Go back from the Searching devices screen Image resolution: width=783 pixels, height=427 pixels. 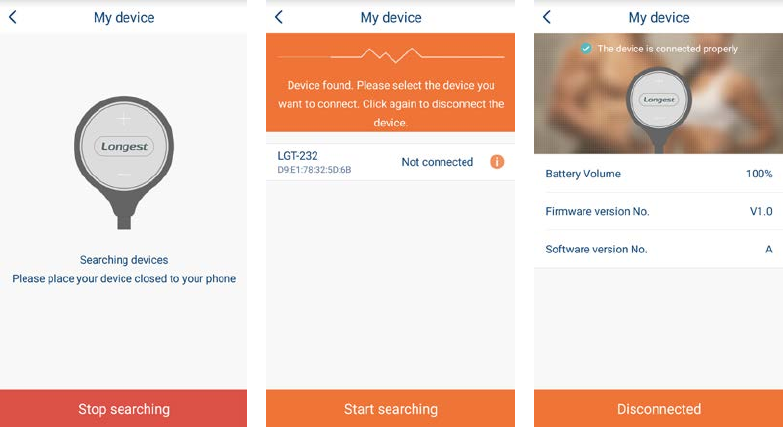click(x=13, y=17)
